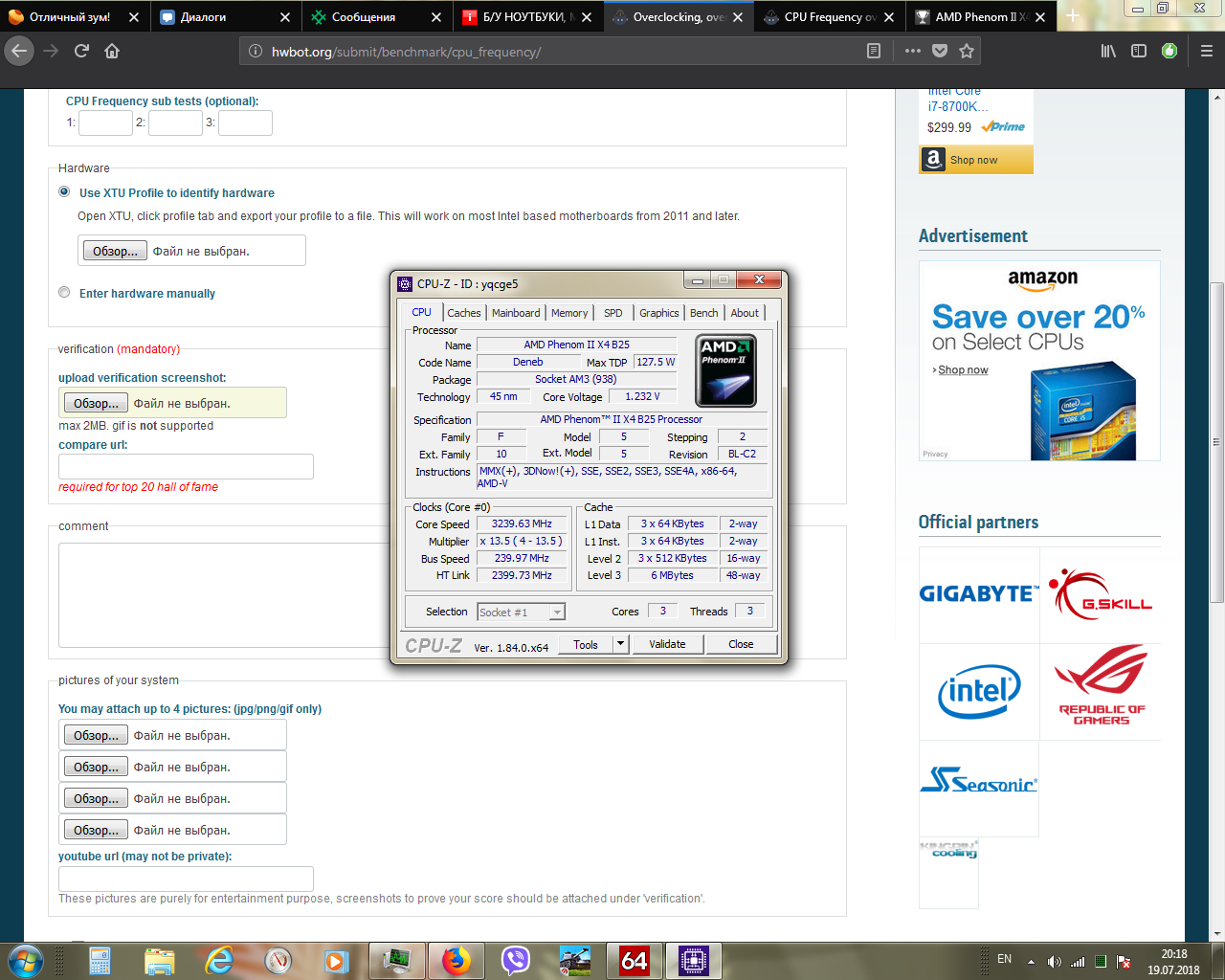Go forward with the forward arrow

tap(51, 51)
